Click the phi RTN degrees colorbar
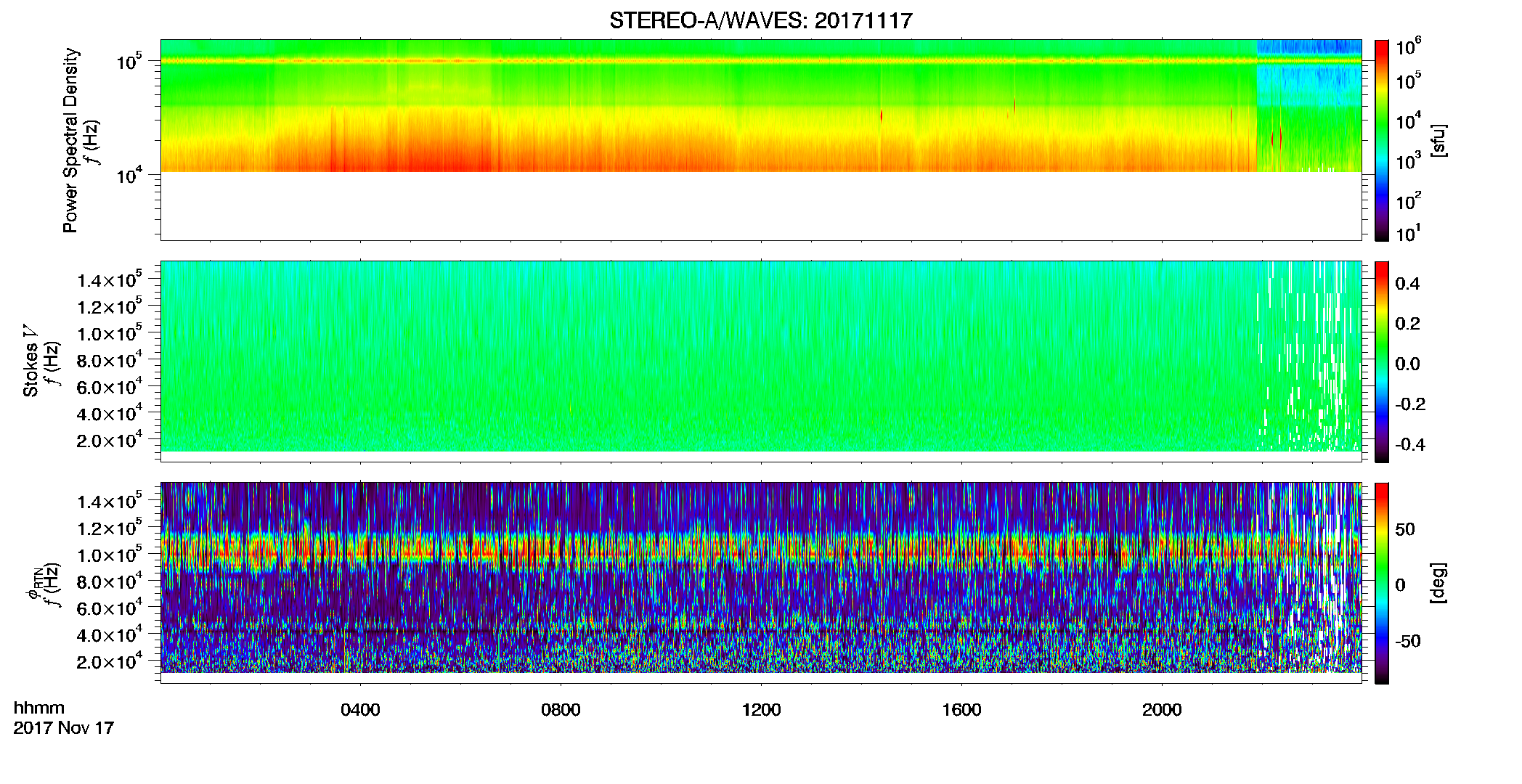The height and width of the screenshot is (784, 1522). click(1381, 583)
